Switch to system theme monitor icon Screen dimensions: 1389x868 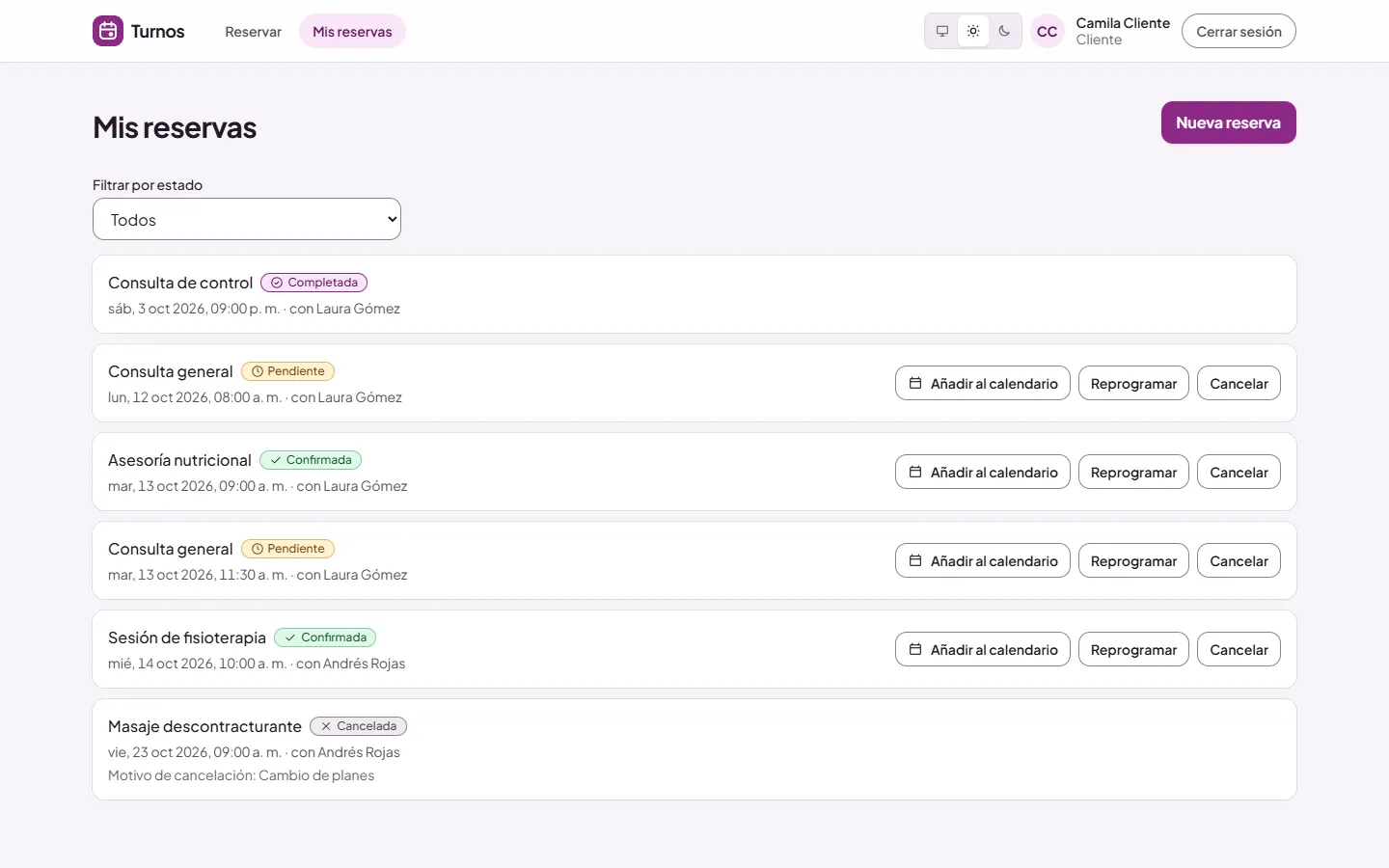(x=942, y=31)
